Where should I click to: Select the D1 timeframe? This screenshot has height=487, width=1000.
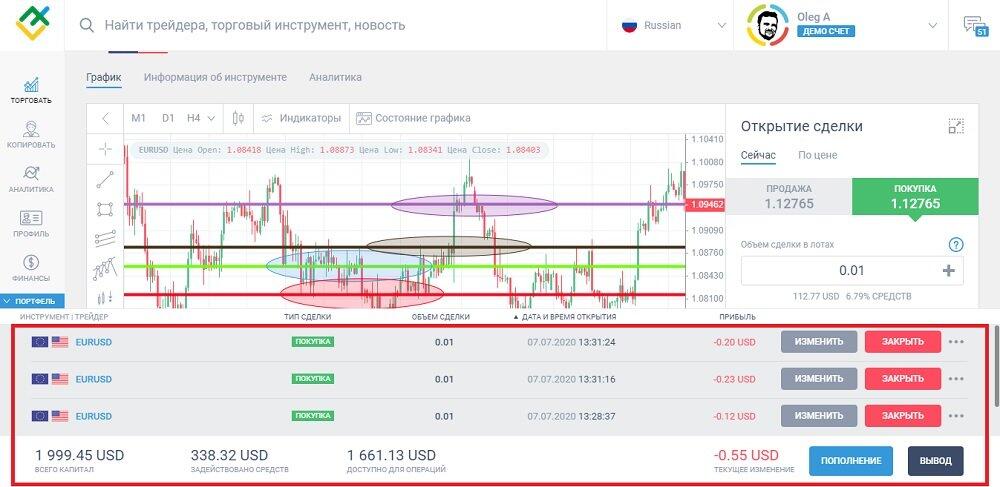click(x=168, y=118)
